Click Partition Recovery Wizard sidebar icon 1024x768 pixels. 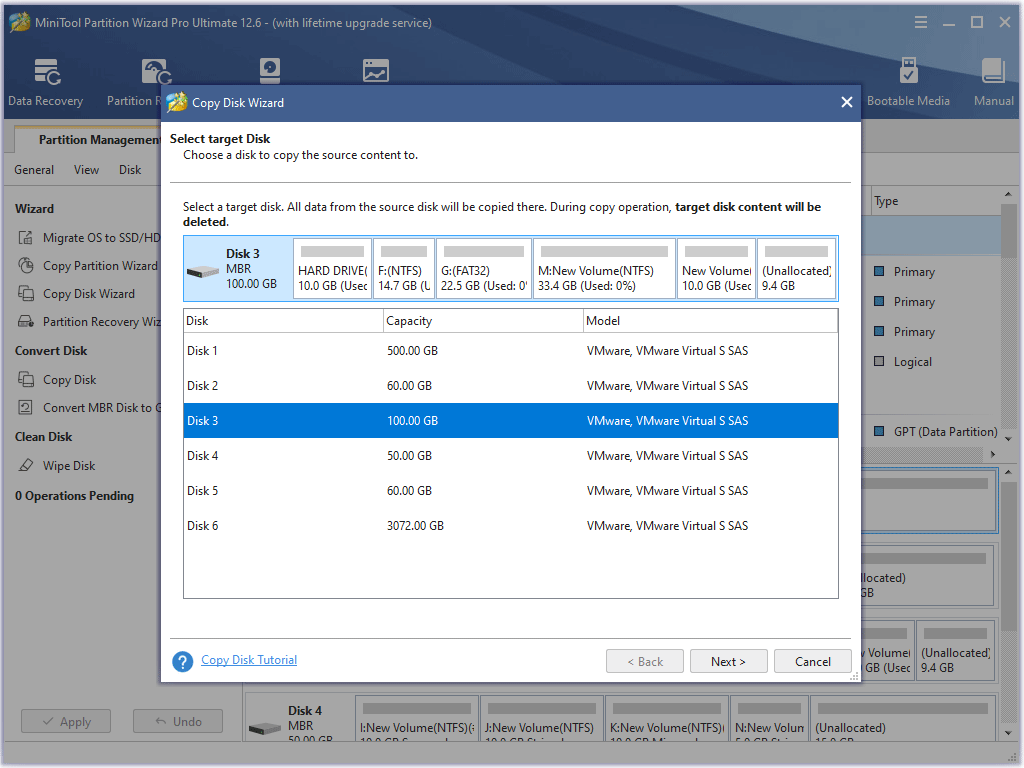(25, 321)
